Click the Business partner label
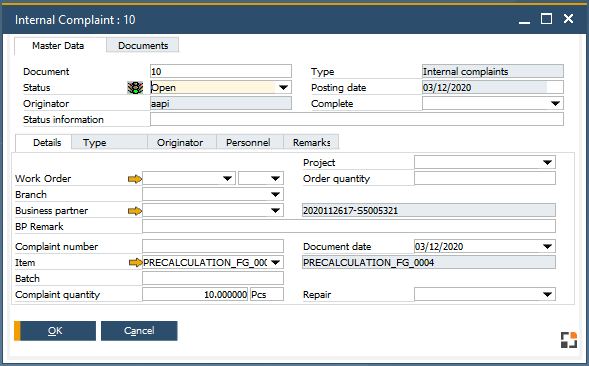 point(51,211)
